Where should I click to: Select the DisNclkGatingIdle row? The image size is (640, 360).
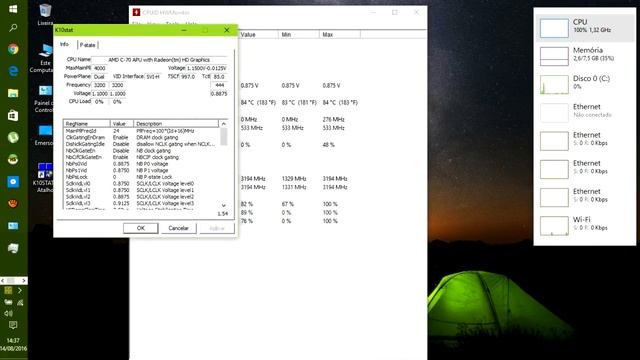coord(141,144)
